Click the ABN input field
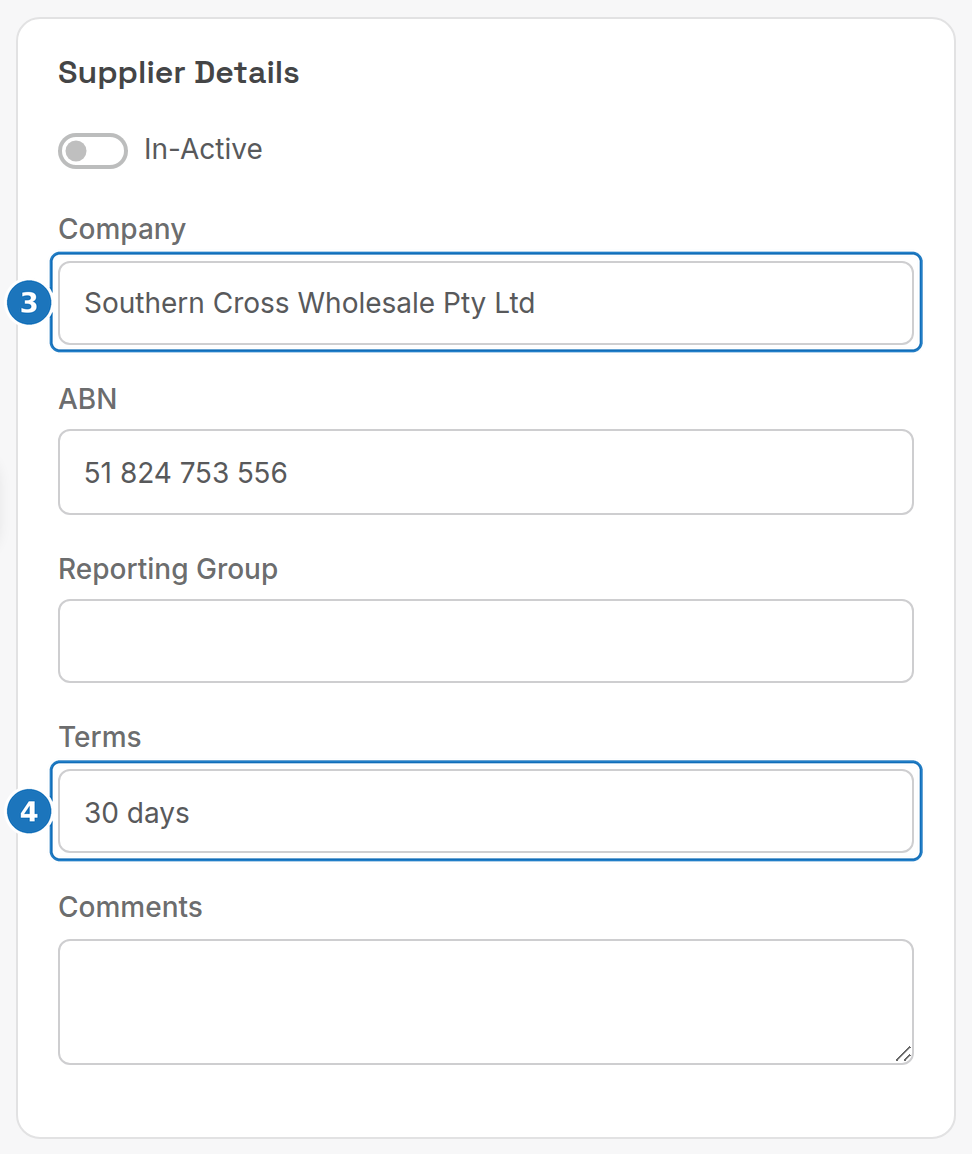972x1154 pixels. (486, 472)
